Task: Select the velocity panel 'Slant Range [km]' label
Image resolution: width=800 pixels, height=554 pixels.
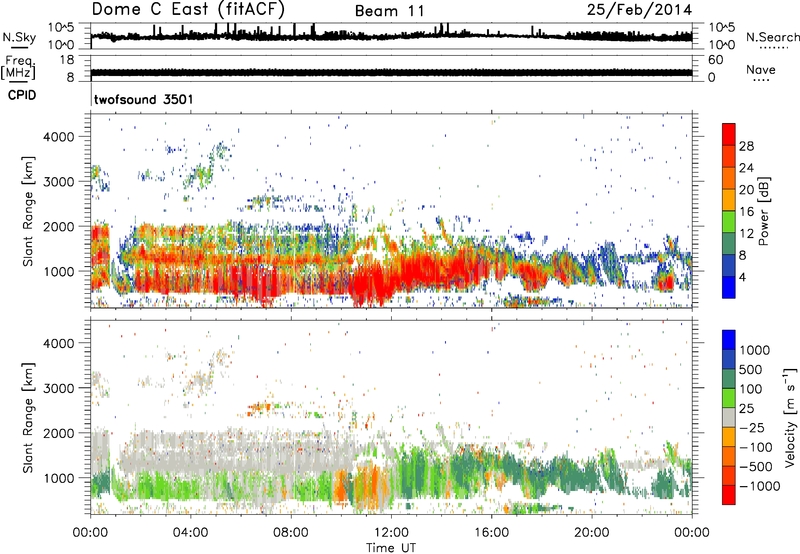Action: pyautogui.click(x=28, y=418)
